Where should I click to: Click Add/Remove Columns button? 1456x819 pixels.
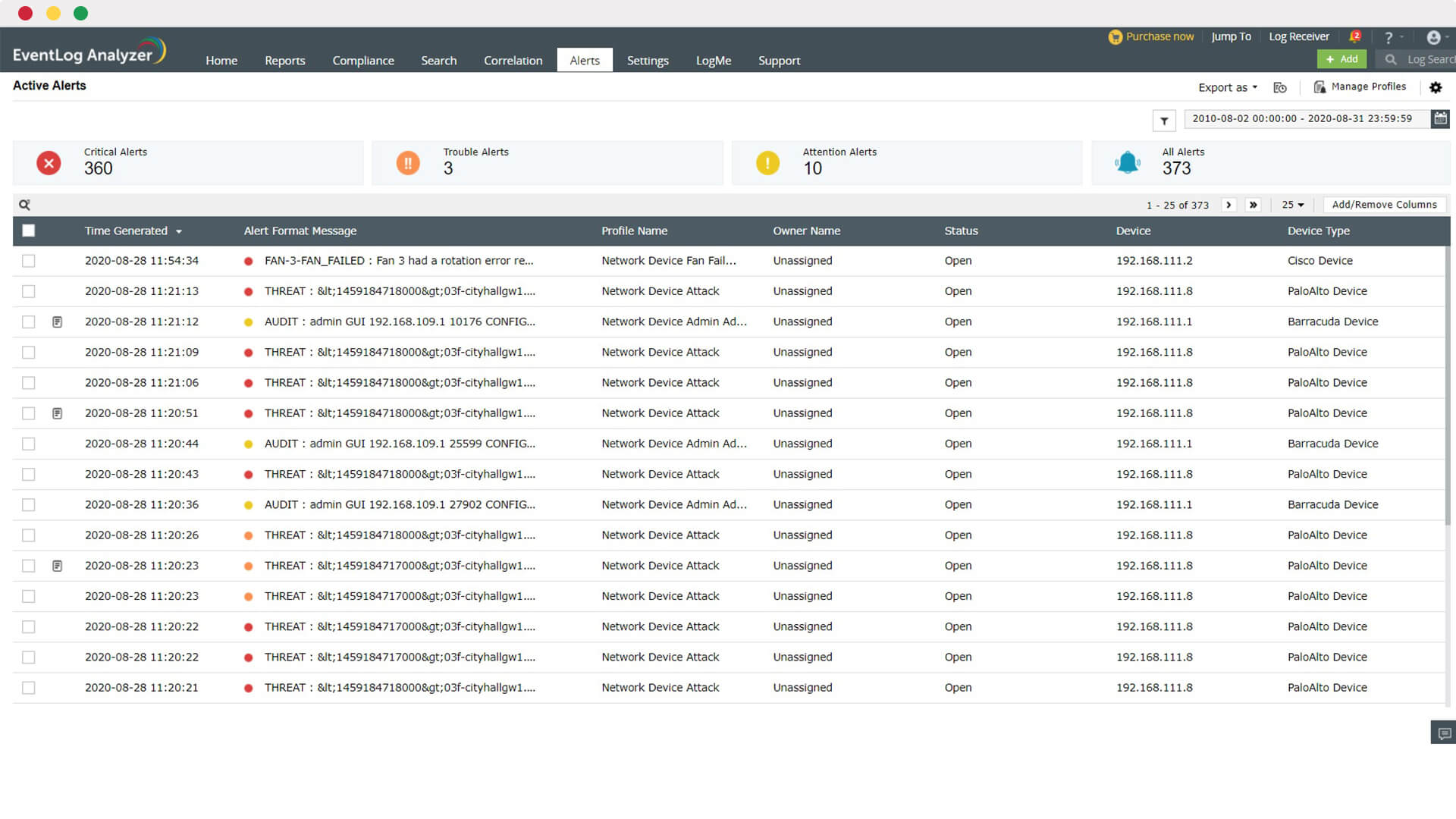tap(1384, 205)
